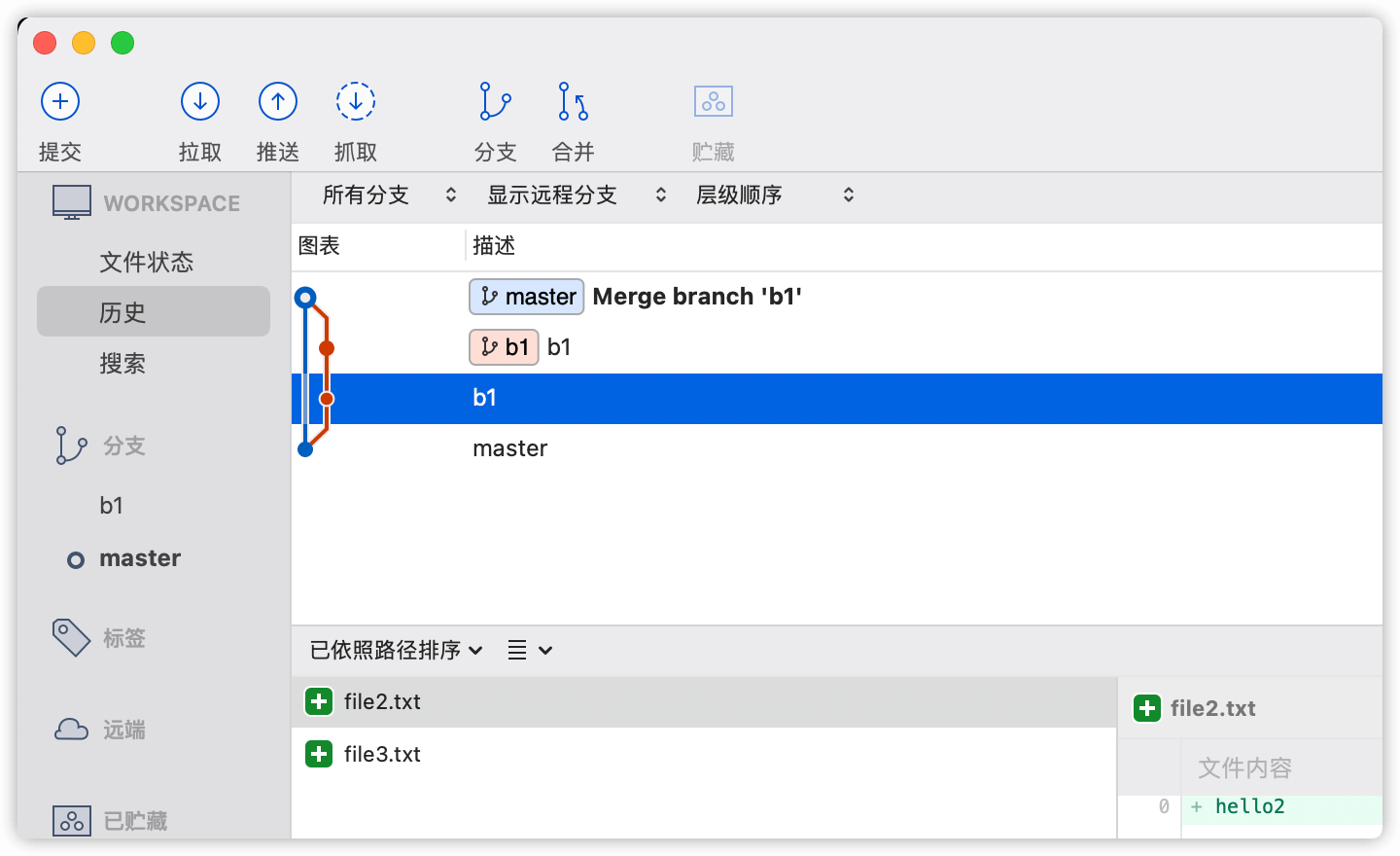Click the b1 branch badge in the graph
This screenshot has height=856, width=1400.
(504, 347)
